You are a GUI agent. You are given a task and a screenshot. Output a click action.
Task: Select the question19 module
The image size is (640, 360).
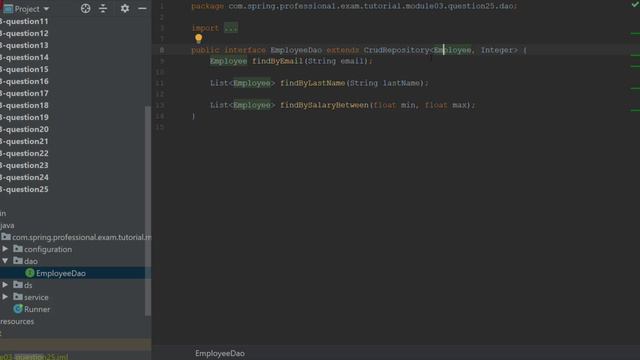pyautogui.click(x=24, y=117)
